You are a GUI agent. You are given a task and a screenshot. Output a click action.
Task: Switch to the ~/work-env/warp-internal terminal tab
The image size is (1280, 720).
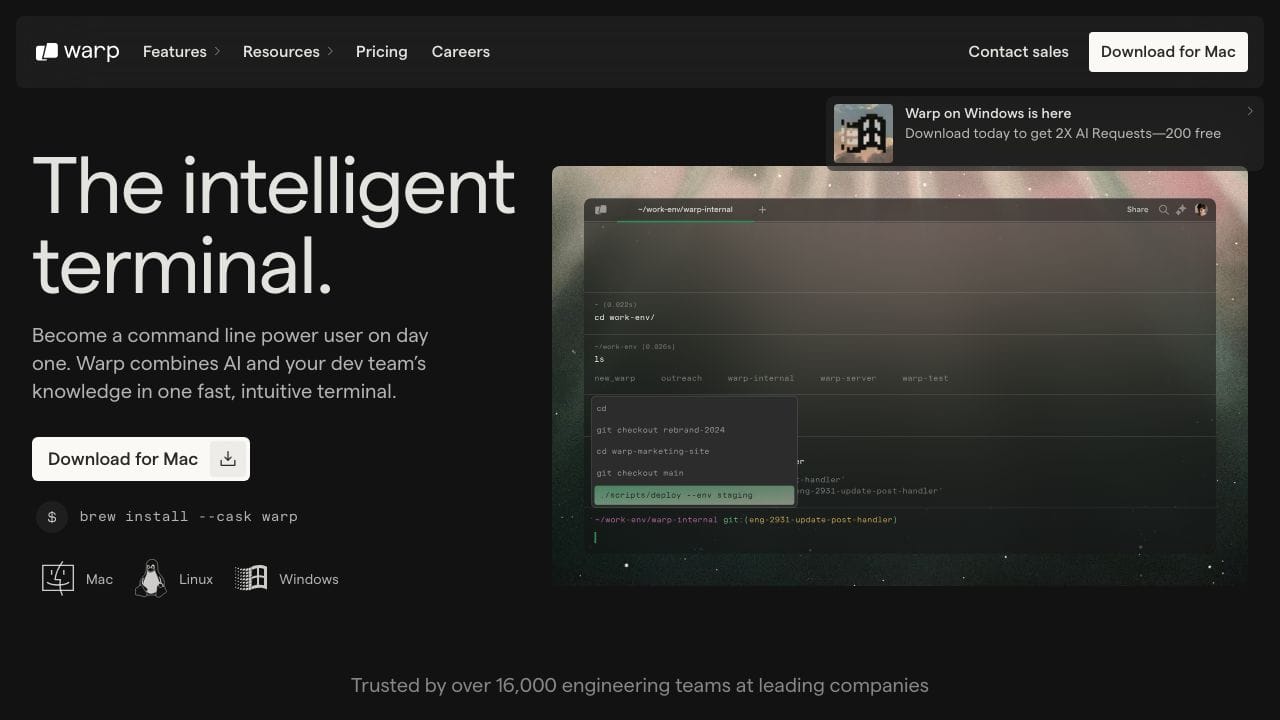point(685,210)
